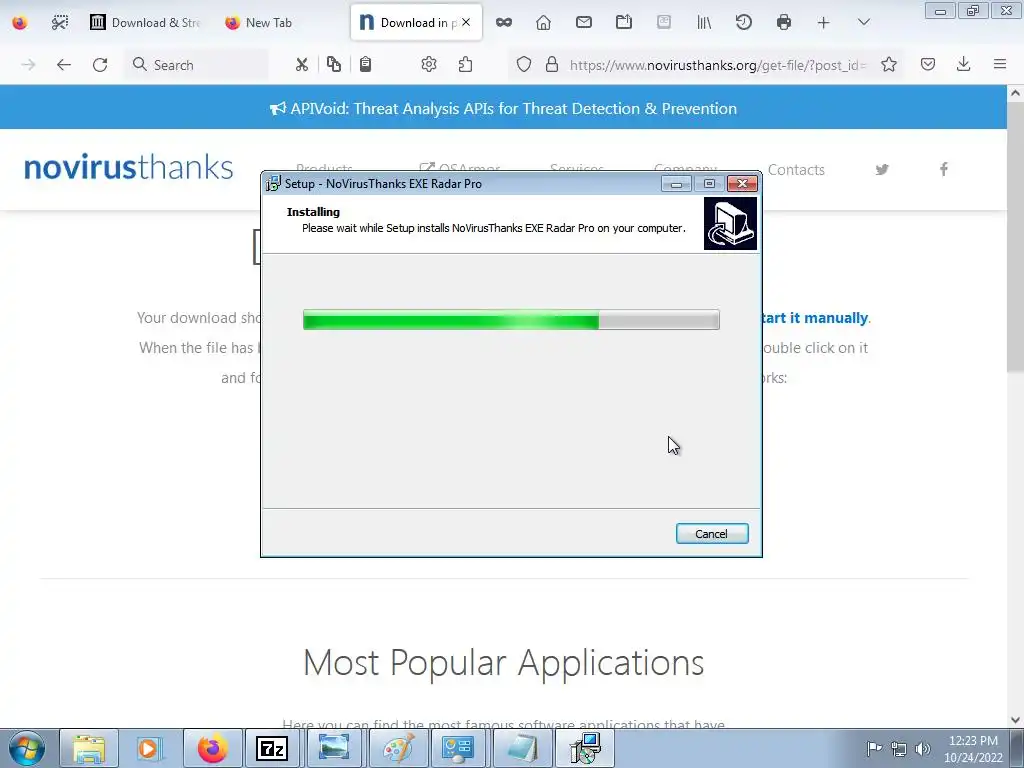1024x768 pixels.
Task: Open the Twitter icon link
Action: 882,170
